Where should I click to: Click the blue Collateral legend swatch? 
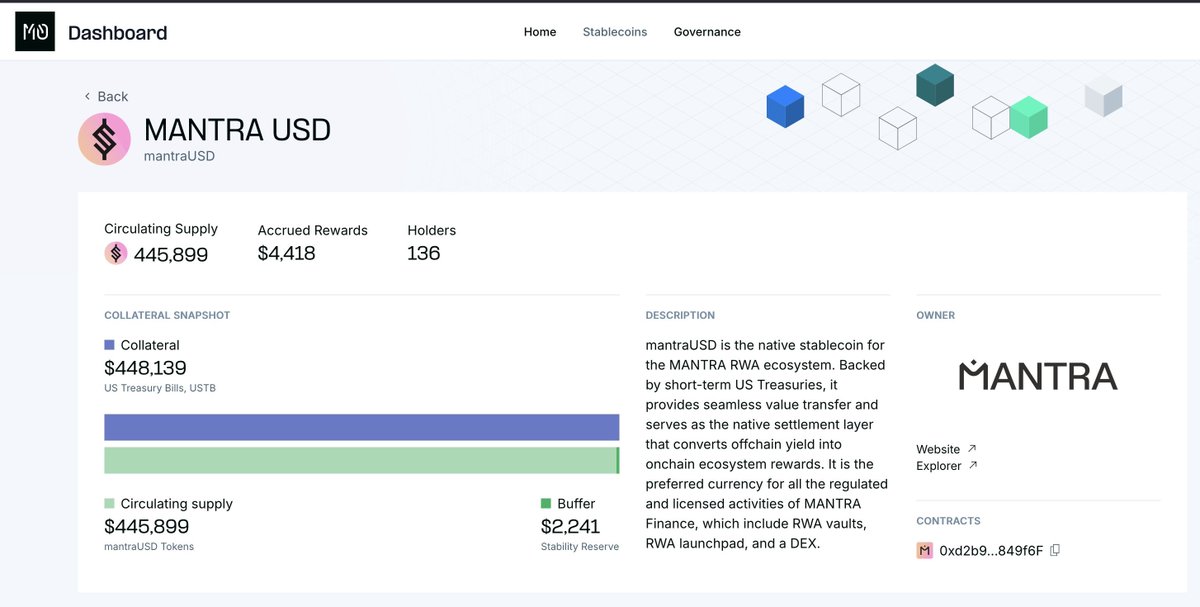109,345
